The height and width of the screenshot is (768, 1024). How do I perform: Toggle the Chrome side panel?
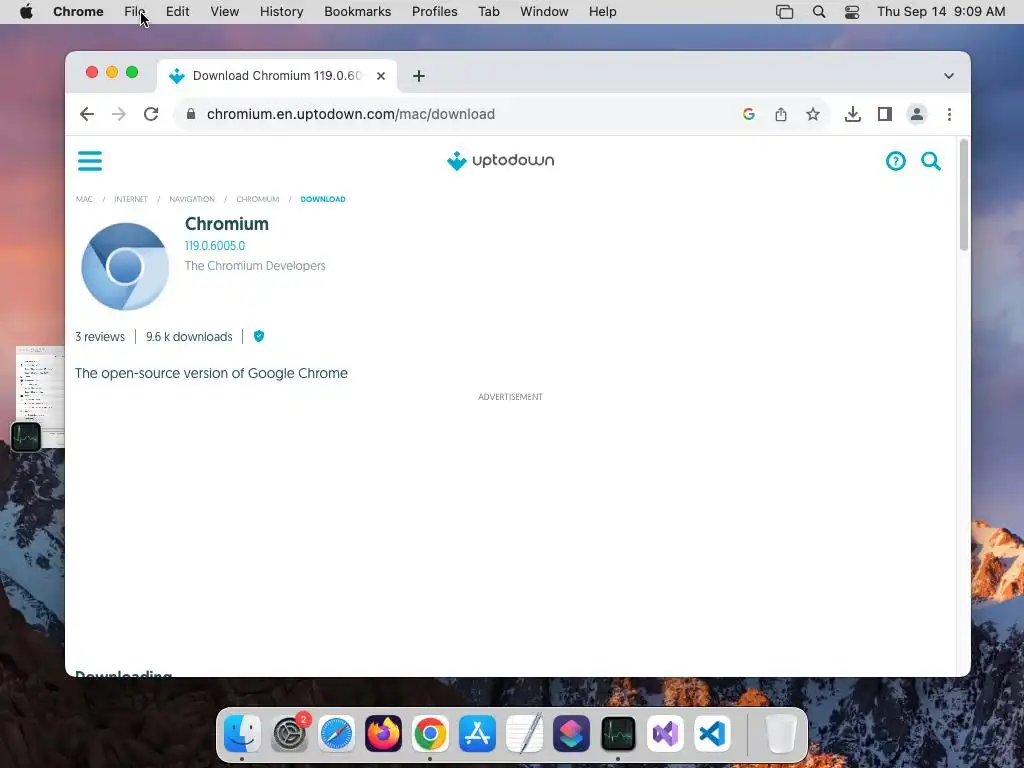(x=884, y=114)
